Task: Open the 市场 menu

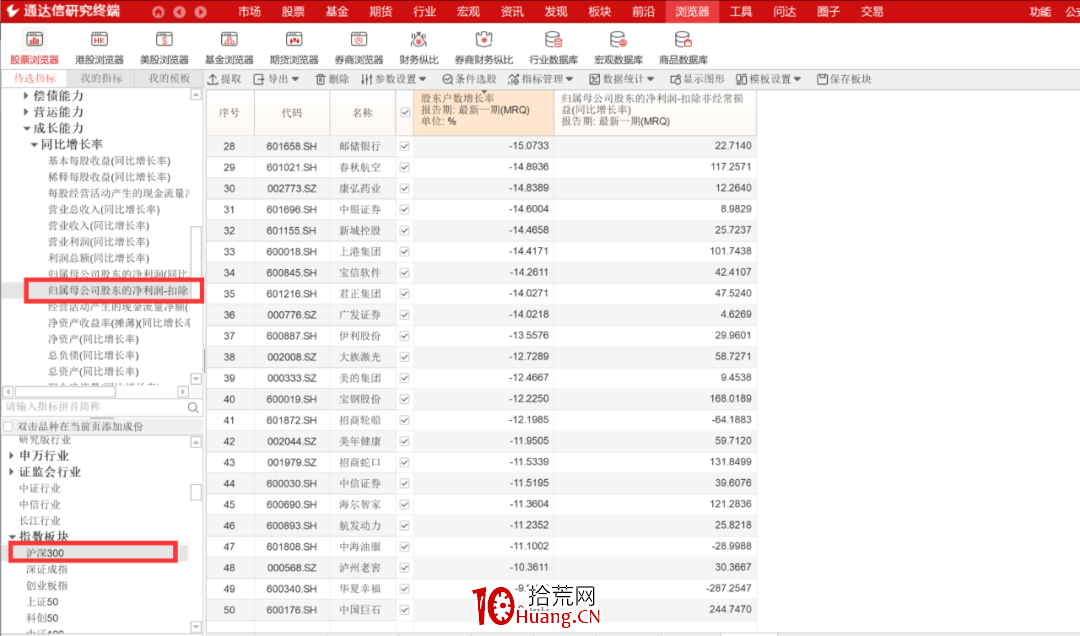Action: pos(249,12)
